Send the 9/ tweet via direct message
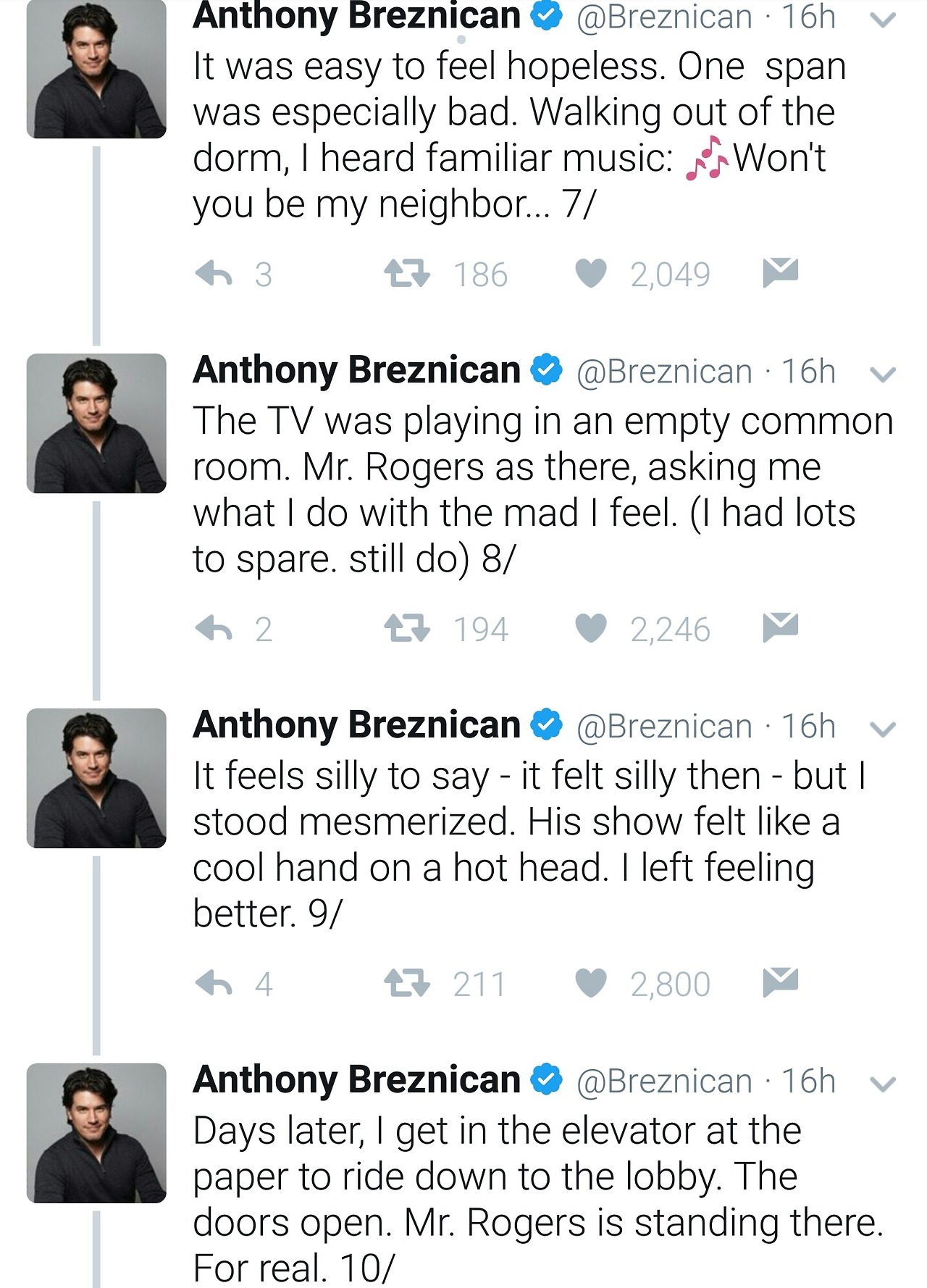927x1288 pixels. pyautogui.click(x=780, y=982)
